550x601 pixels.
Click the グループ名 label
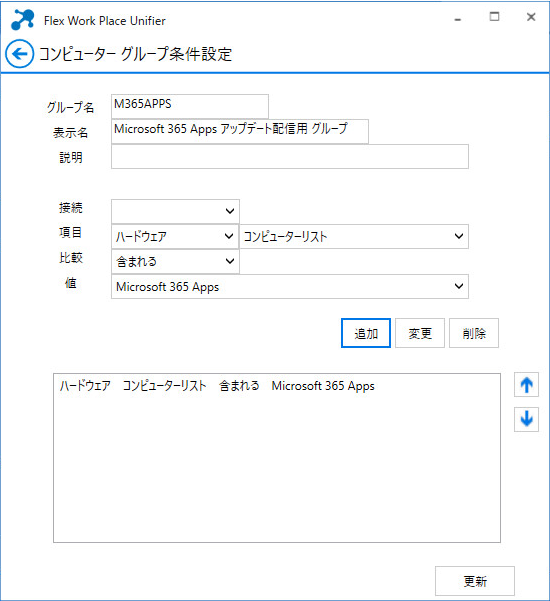[x=70, y=107]
